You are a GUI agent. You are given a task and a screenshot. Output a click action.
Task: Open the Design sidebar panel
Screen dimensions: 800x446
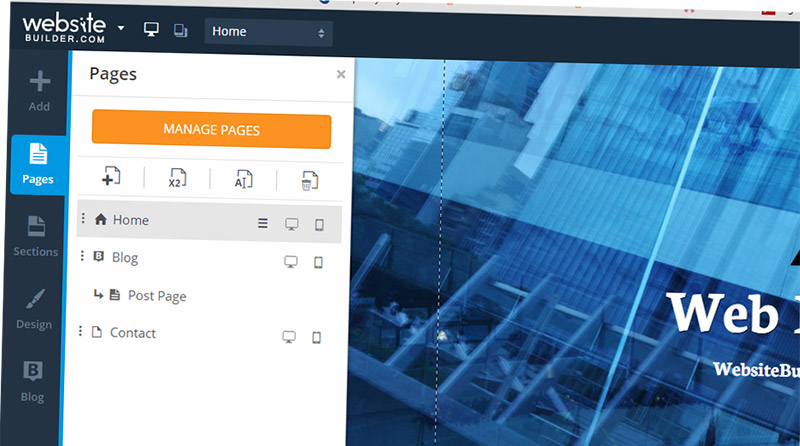tap(34, 309)
